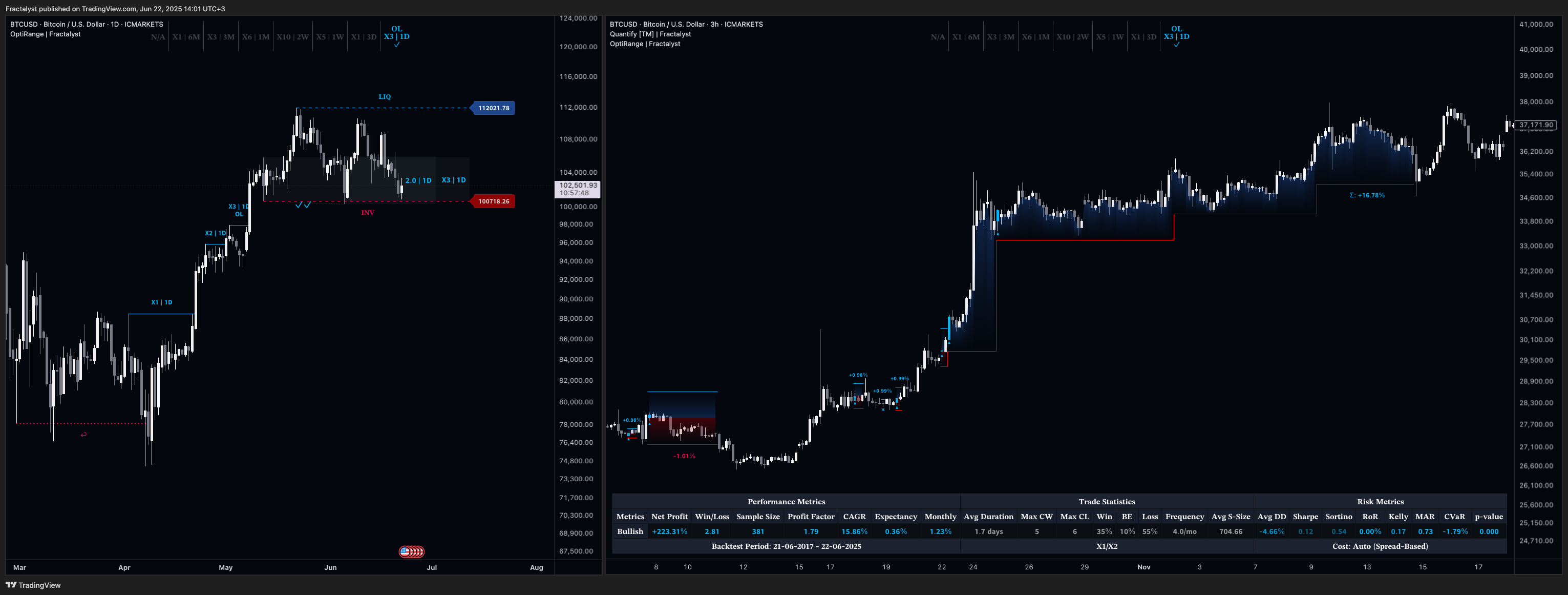Select the Quantify [TM] | Fractalyst indicator label
The width and height of the screenshot is (1568, 595).
pyautogui.click(x=650, y=34)
